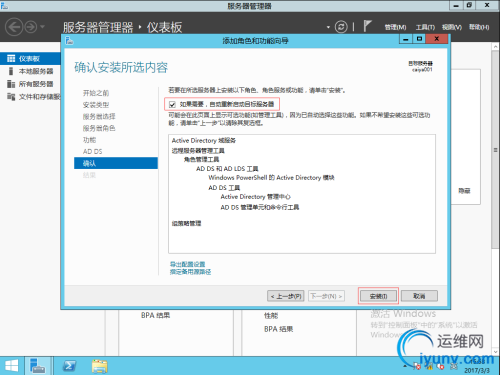The width and height of the screenshot is (500, 375).
Task: Go to 服务器选择 wizard step
Action: click(99, 116)
